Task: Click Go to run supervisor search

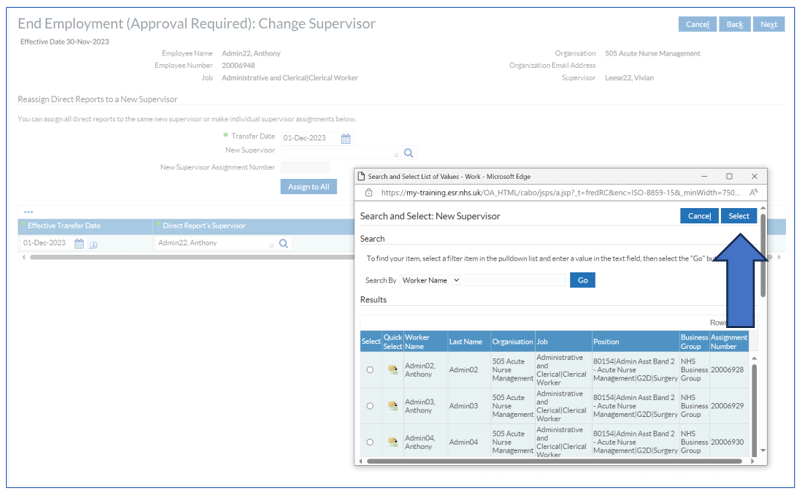Action: click(582, 281)
